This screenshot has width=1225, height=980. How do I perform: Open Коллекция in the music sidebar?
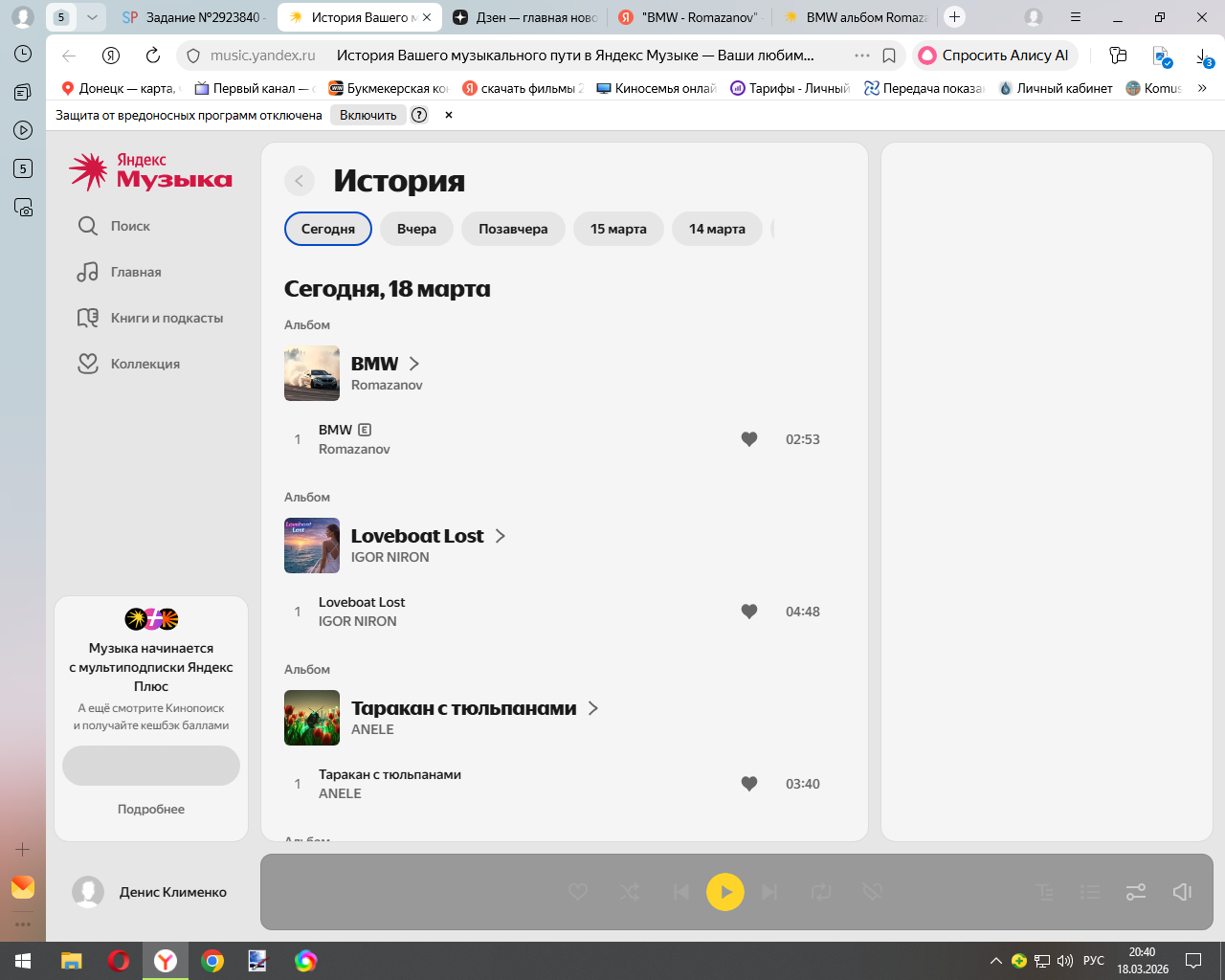pyautogui.click(x=128, y=364)
